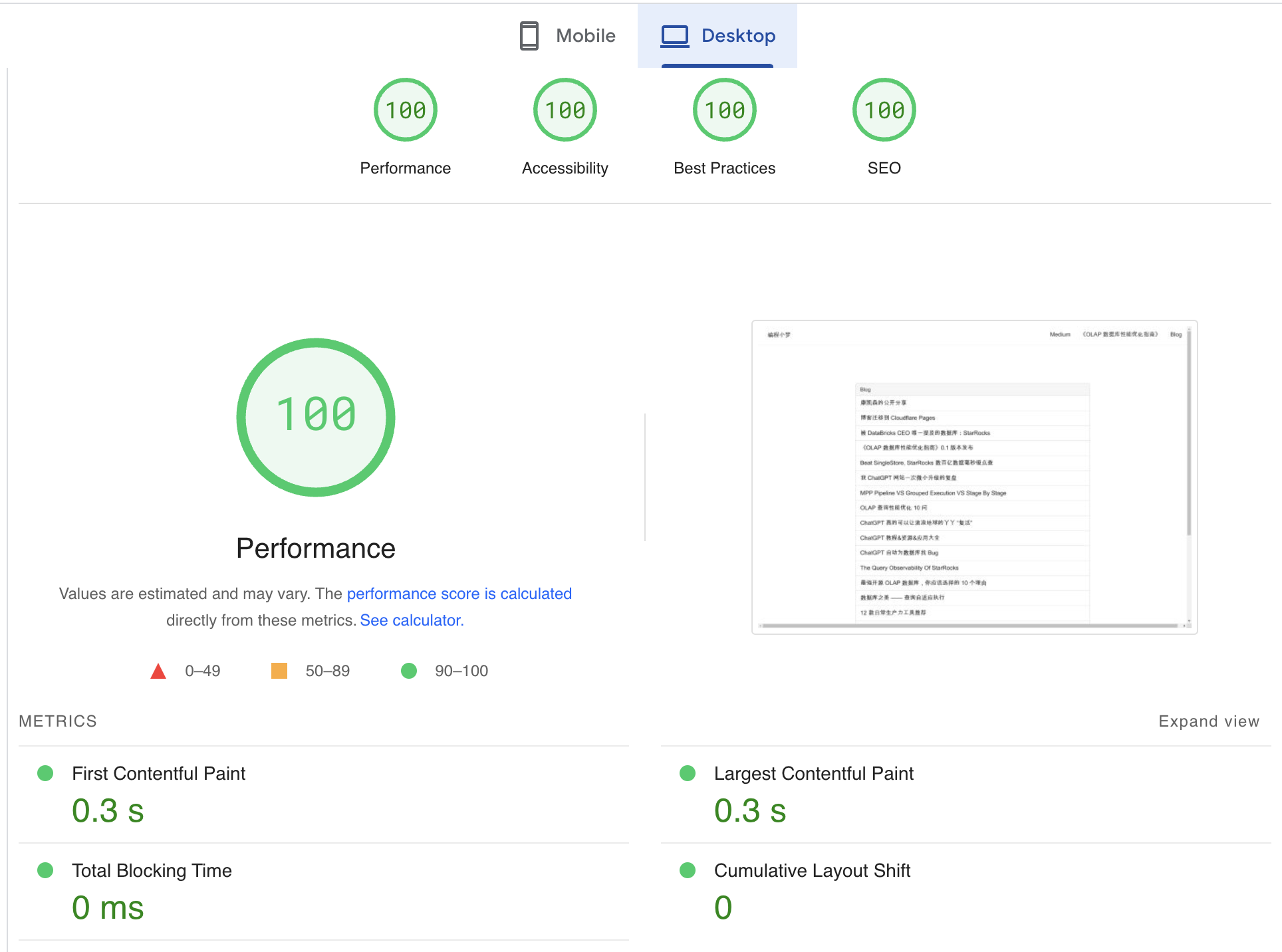
Task: Select the Mobile device icon
Action: (529, 36)
